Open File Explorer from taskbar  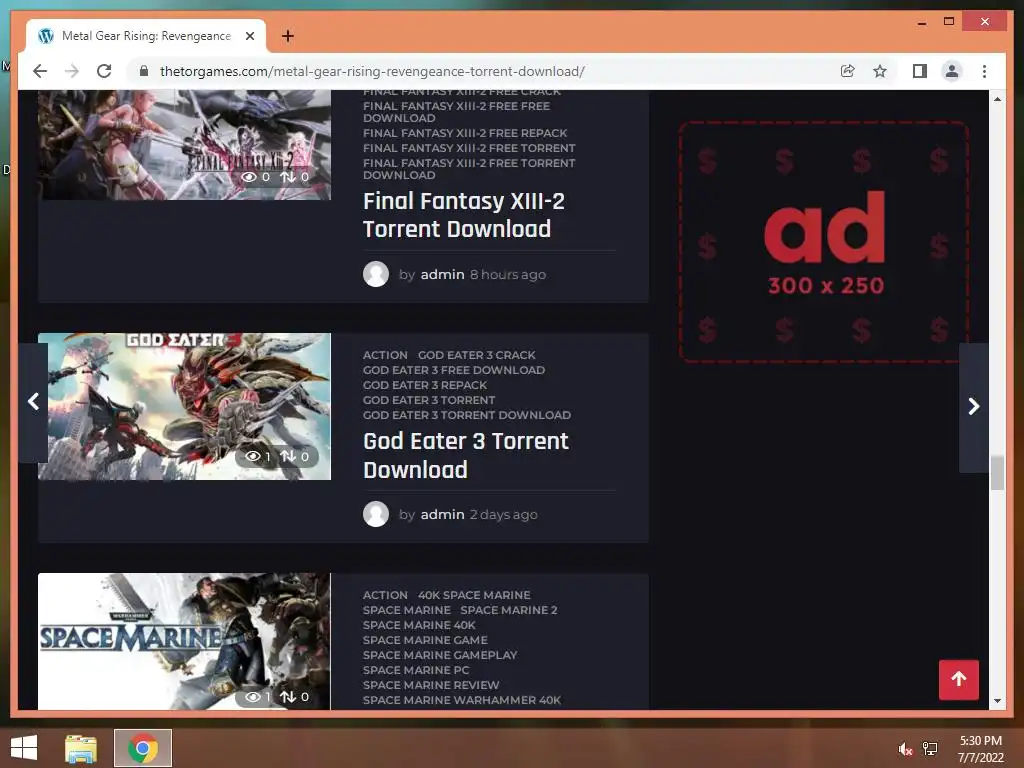[x=81, y=748]
